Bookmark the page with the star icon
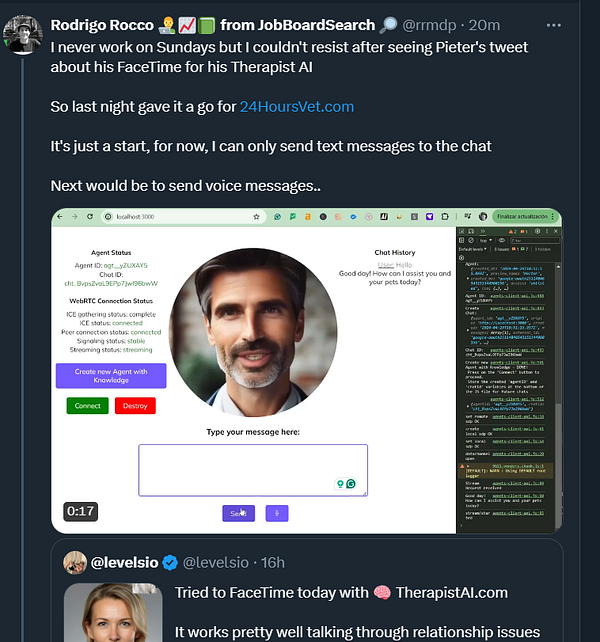The width and height of the screenshot is (600, 642). point(256,217)
